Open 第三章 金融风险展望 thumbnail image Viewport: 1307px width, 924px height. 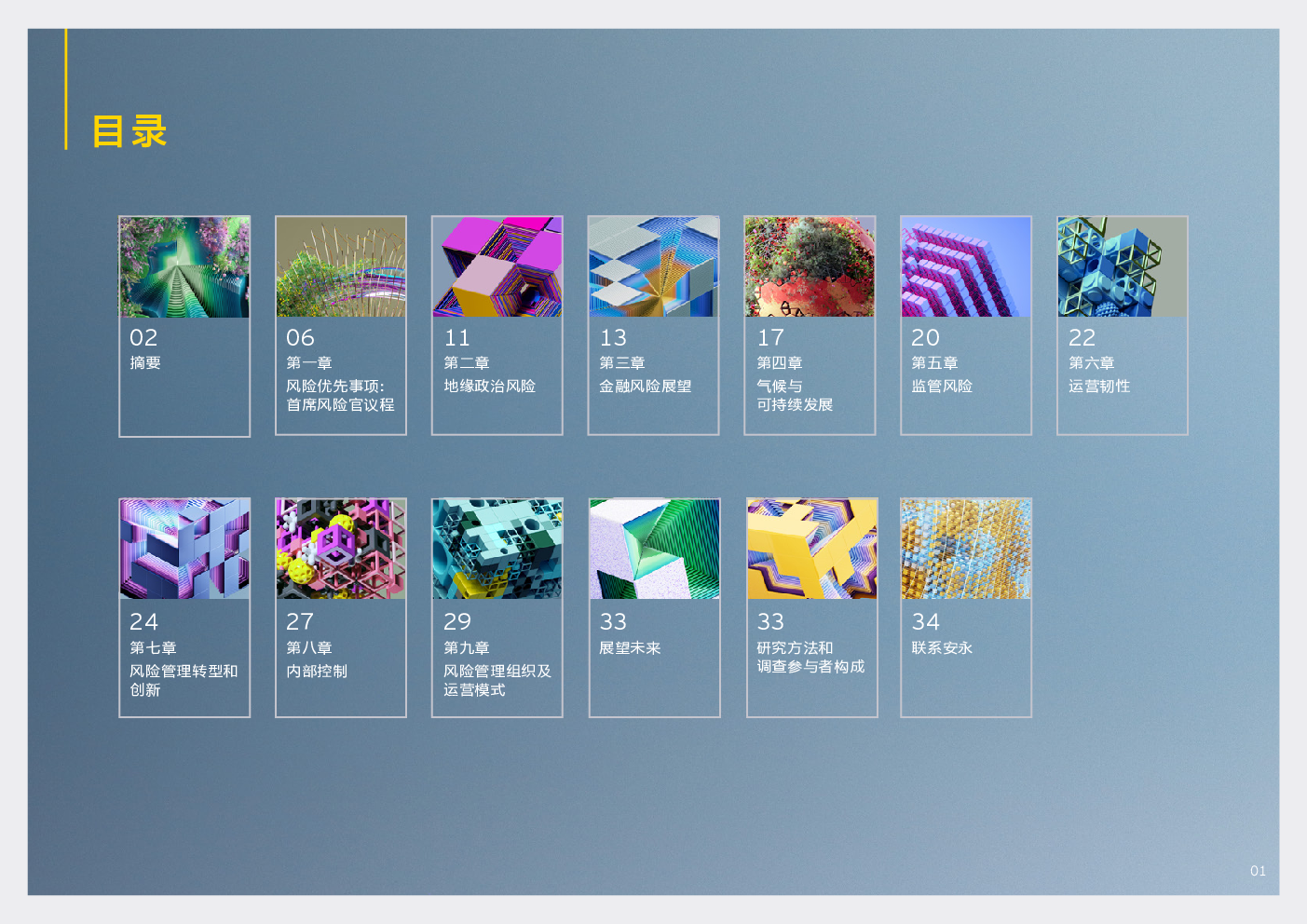[x=654, y=267]
